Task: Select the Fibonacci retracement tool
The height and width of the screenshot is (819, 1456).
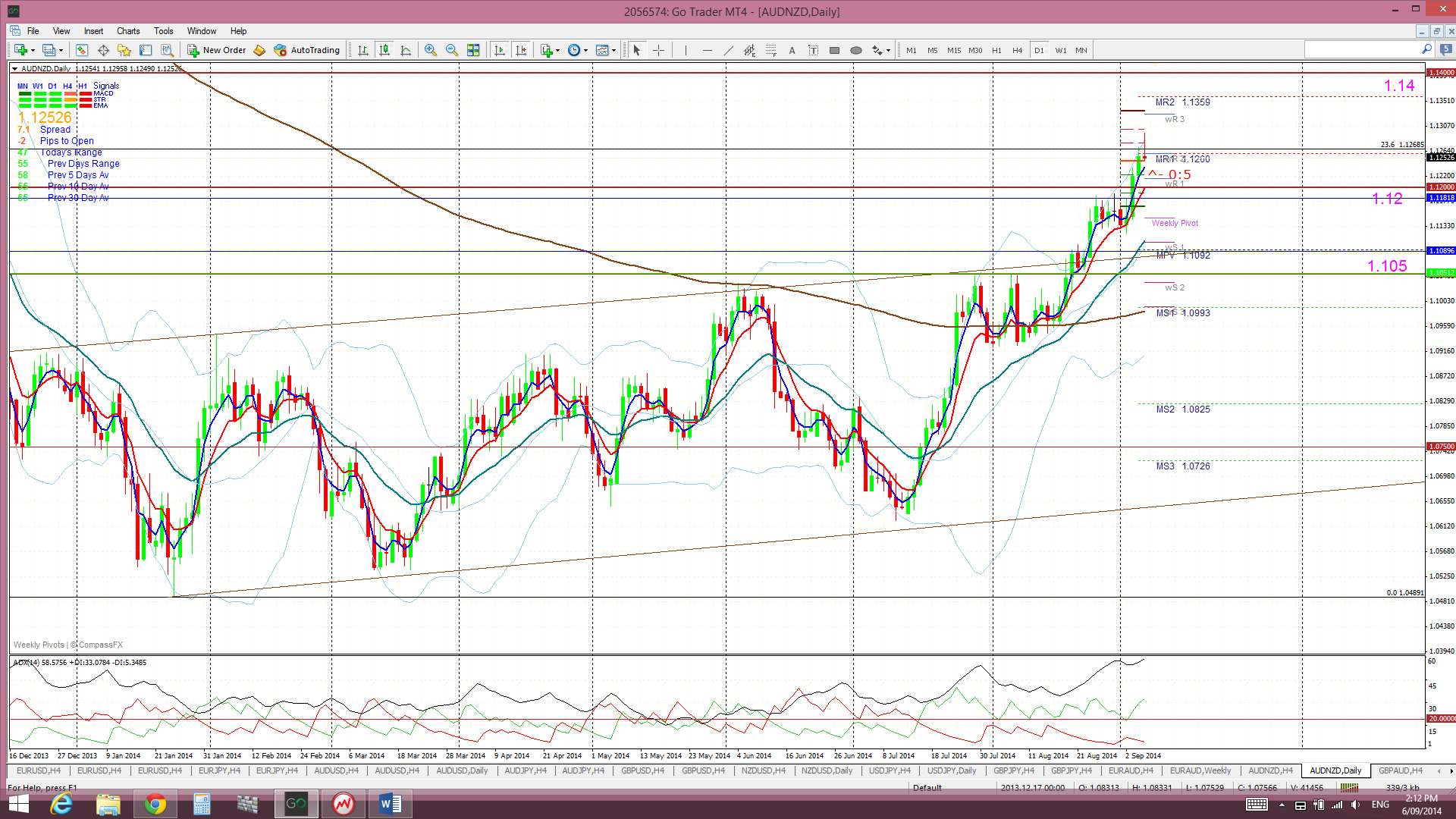Action: pos(770,50)
